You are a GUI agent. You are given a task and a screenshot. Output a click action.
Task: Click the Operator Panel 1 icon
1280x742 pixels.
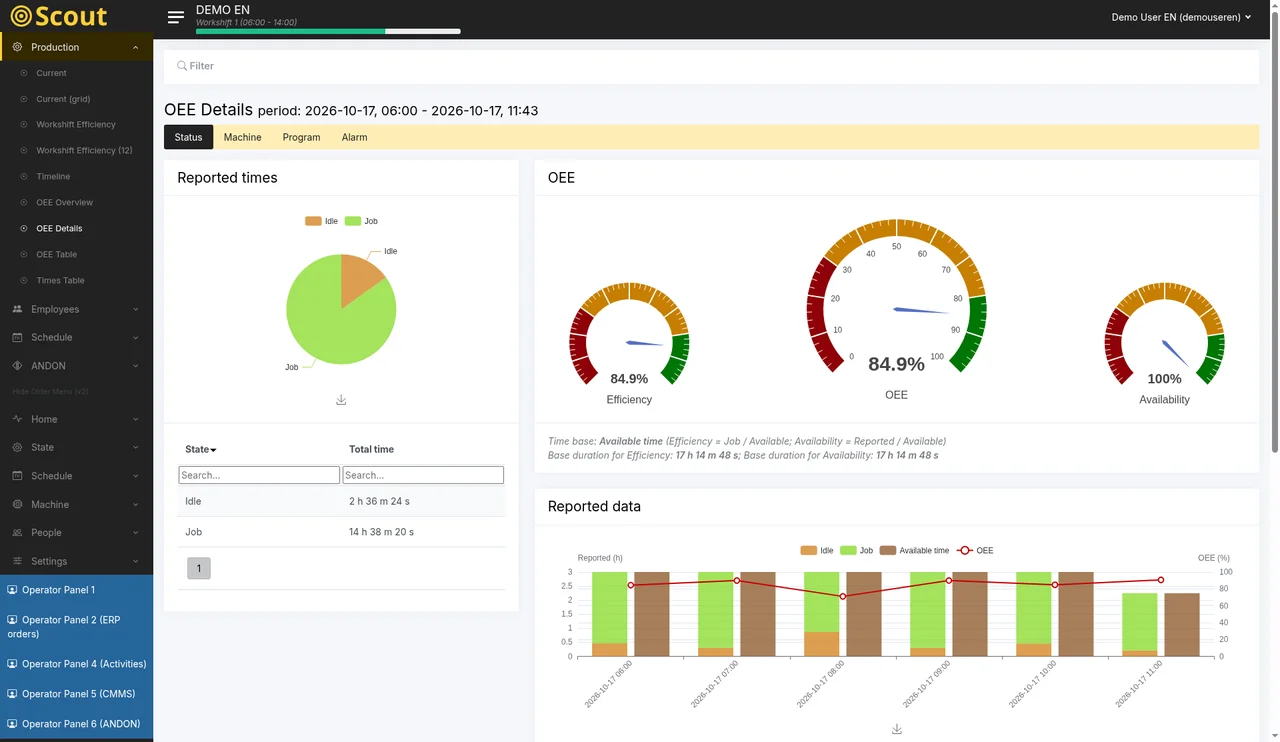tap(13, 590)
